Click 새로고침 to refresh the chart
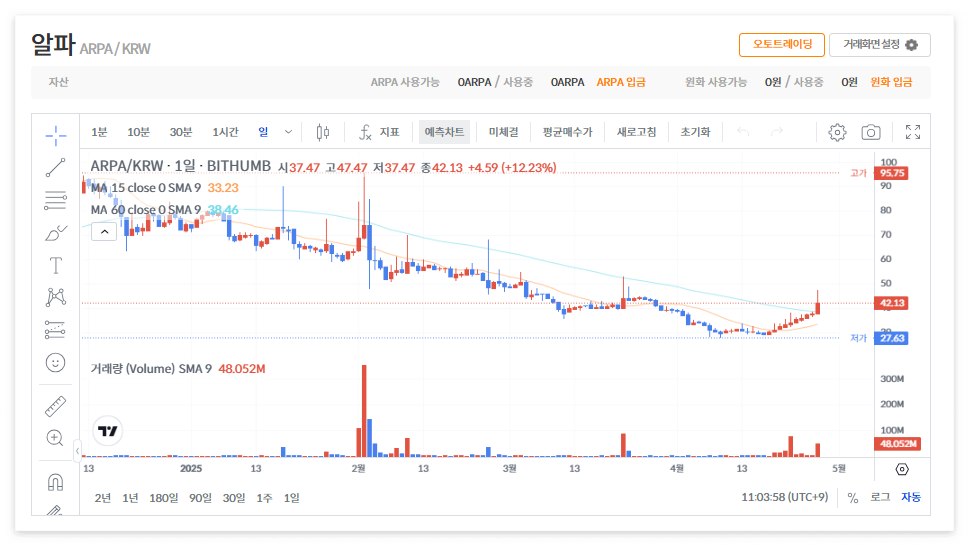The height and width of the screenshot is (546, 969). point(636,132)
